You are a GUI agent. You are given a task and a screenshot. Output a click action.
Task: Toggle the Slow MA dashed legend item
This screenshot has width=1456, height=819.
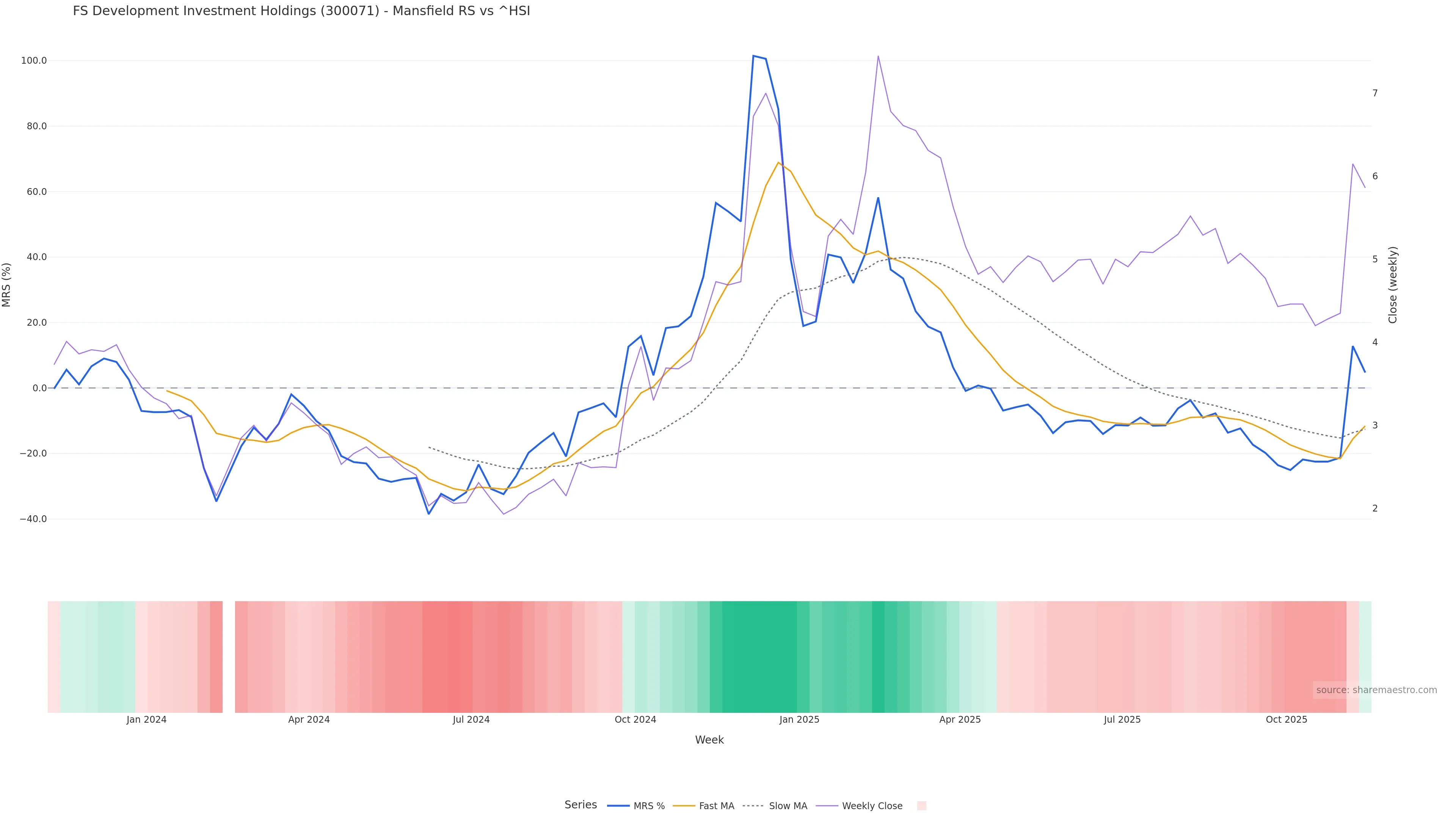pos(788,806)
